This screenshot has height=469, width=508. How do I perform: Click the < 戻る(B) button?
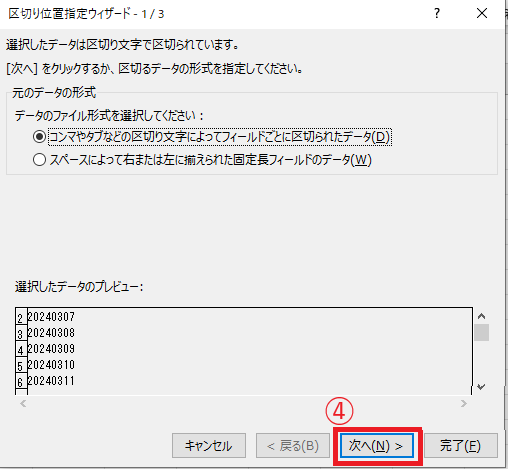293,446
